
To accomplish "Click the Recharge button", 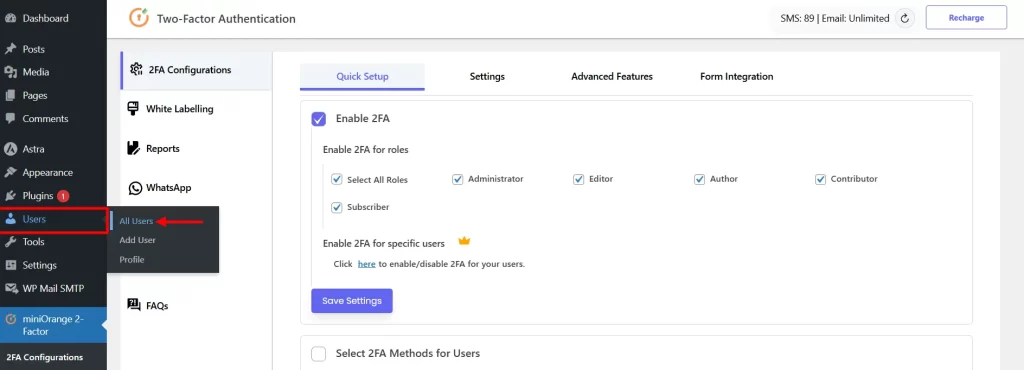I will click(x=967, y=18).
